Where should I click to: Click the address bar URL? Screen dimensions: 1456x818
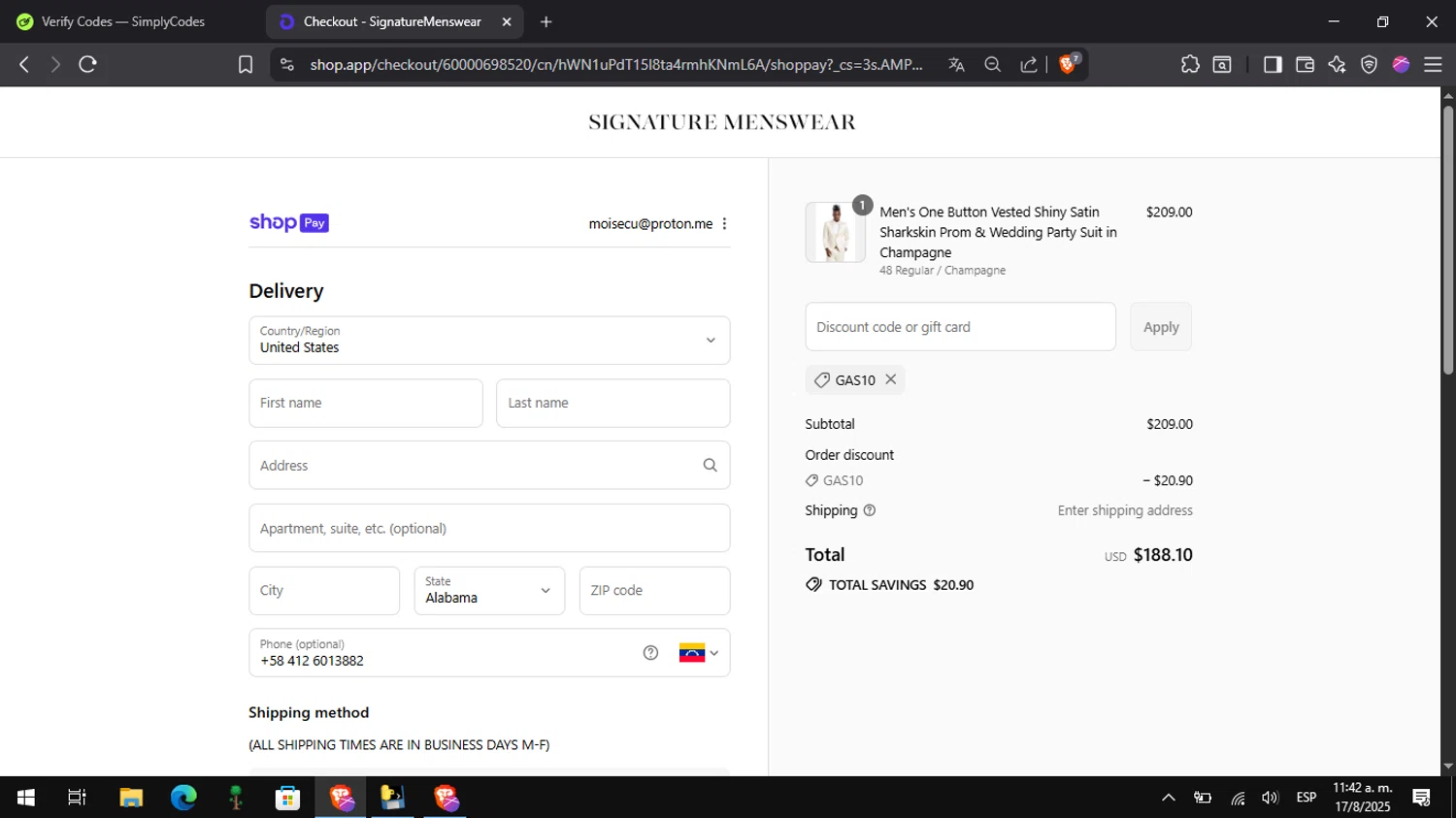616,64
